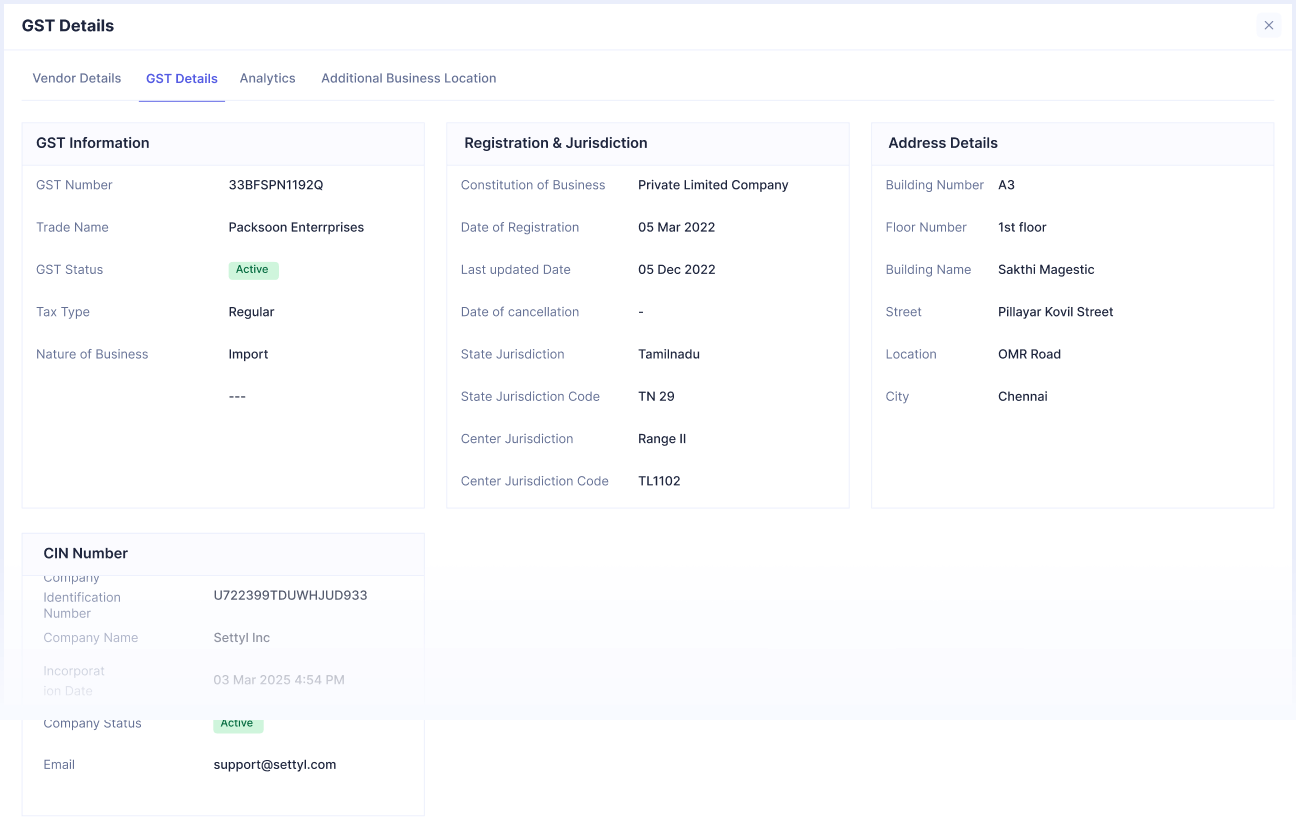Click the Tax Type value Regular
1296x820 pixels.
[251, 312]
